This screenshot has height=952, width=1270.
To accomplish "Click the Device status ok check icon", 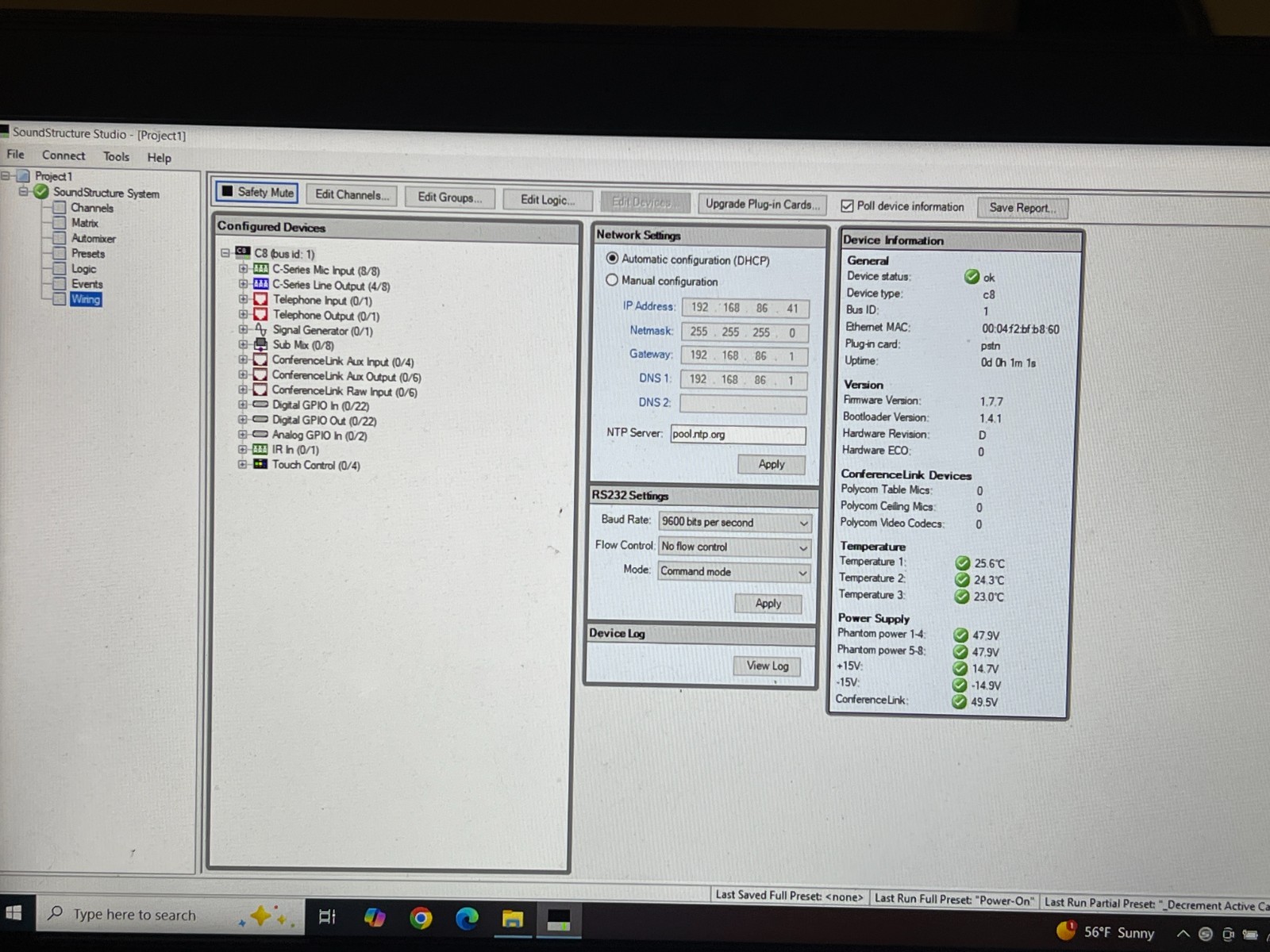I will (972, 276).
